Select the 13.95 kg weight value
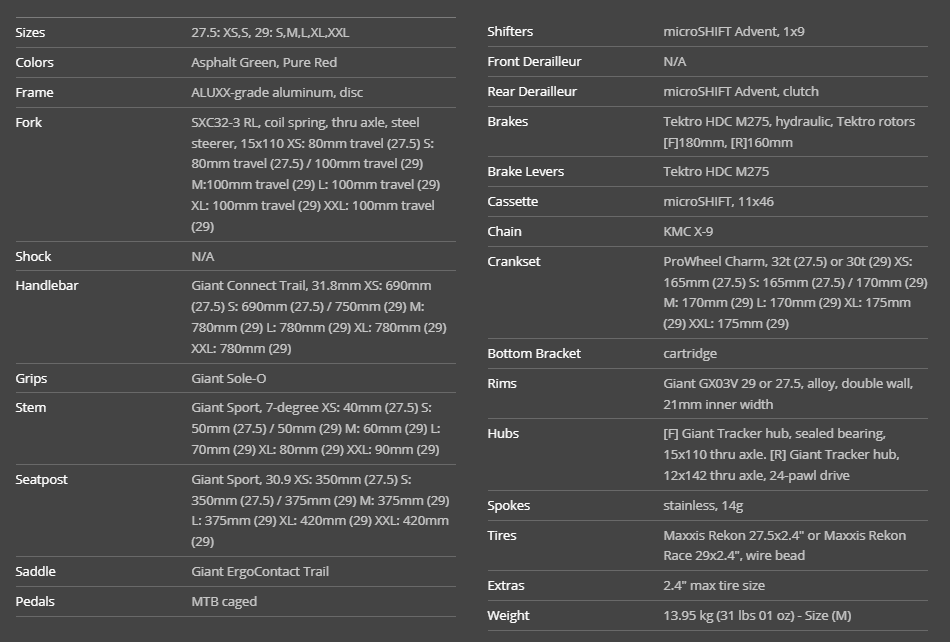The height and width of the screenshot is (642, 950). coord(757,615)
